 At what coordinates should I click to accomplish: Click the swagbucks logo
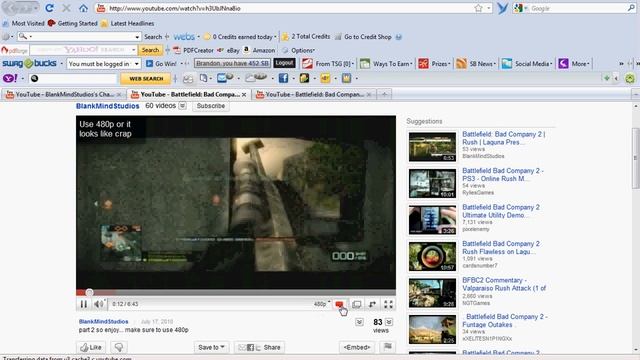pyautogui.click(x=29, y=64)
